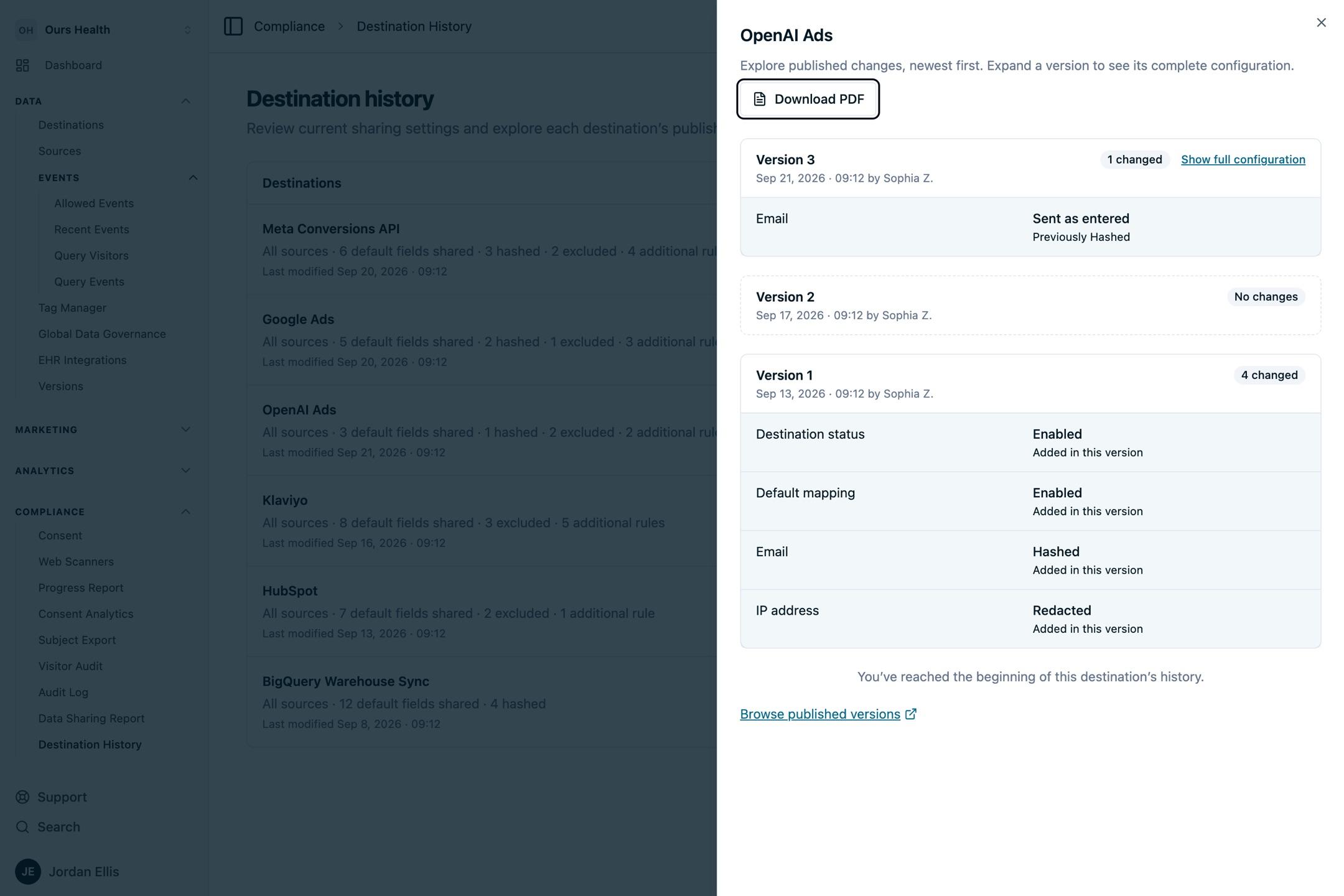
Task: Open Tag Manager
Action: [x=72, y=308]
